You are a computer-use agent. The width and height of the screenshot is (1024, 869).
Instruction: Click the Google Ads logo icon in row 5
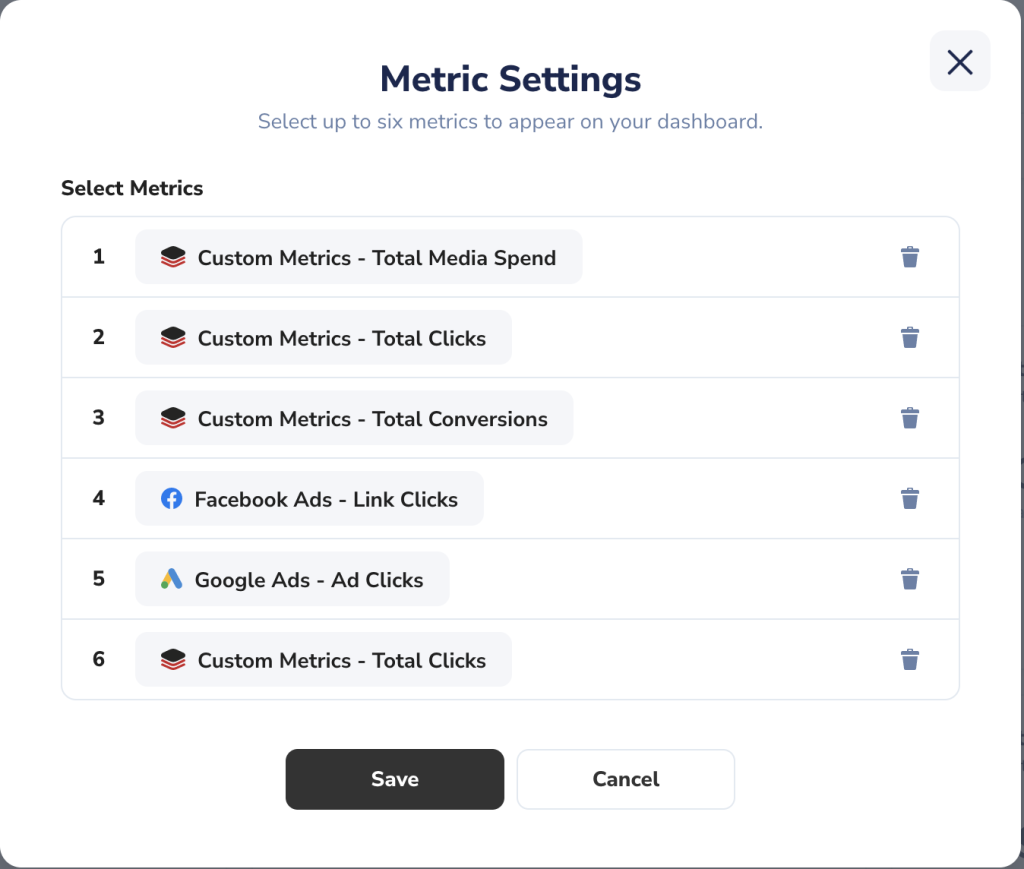172,579
